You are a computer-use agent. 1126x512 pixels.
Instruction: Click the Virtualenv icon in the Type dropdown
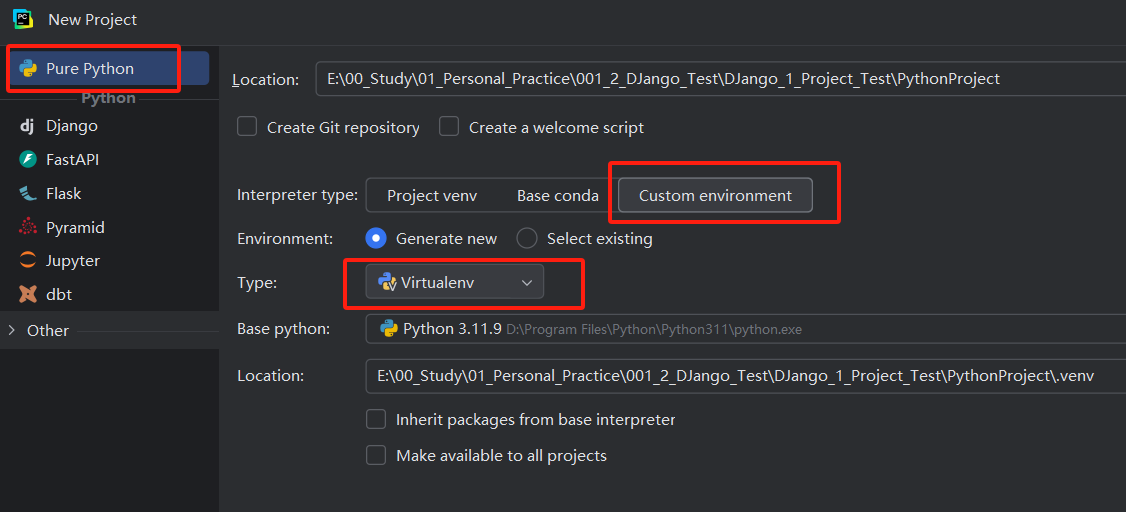(x=388, y=282)
